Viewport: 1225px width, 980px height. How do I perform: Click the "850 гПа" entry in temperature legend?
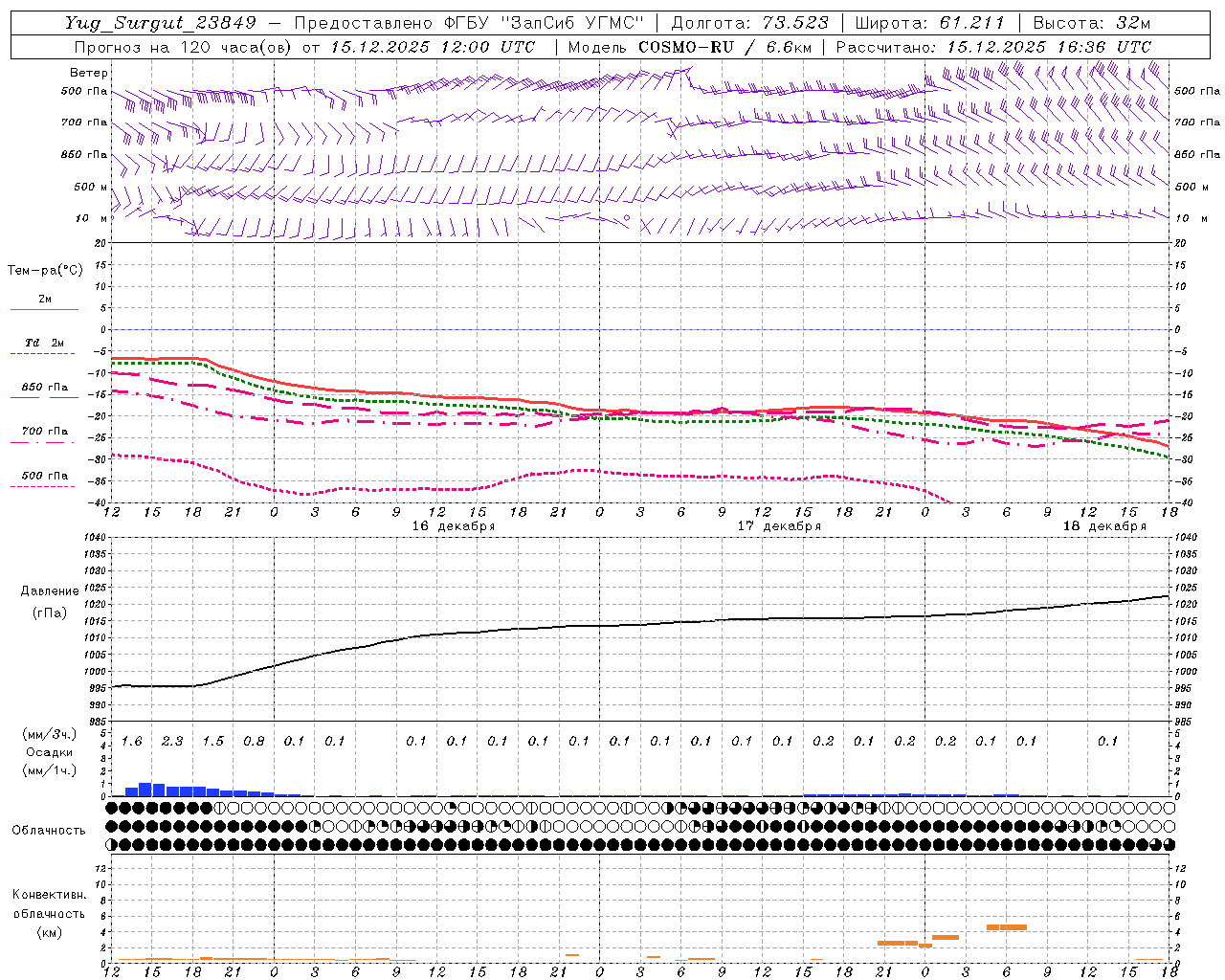point(45,388)
